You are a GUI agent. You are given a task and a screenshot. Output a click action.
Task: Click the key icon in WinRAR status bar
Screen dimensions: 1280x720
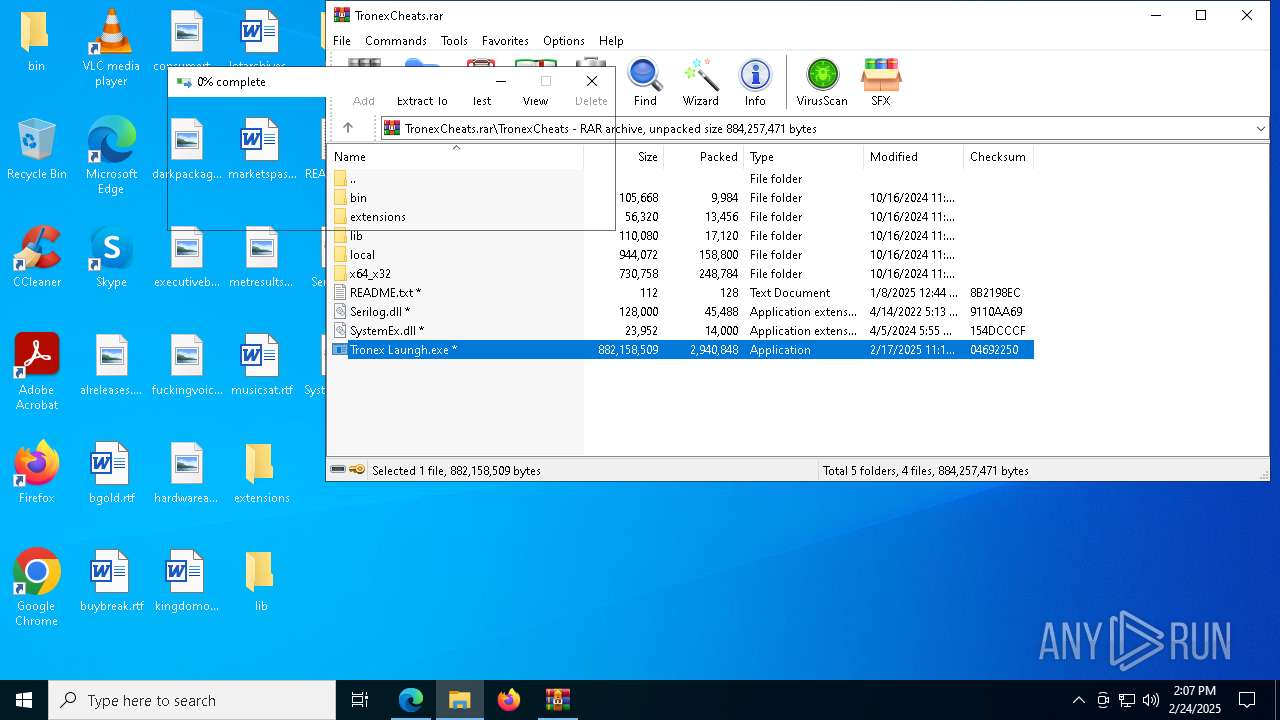pos(357,470)
